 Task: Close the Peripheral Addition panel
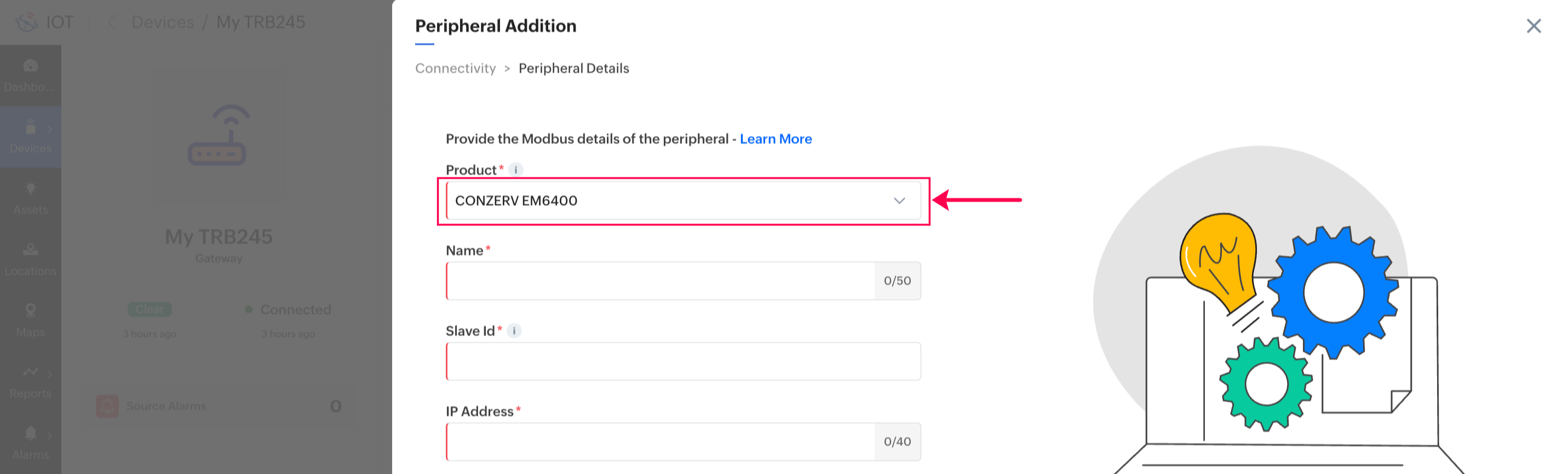pyautogui.click(x=1533, y=26)
